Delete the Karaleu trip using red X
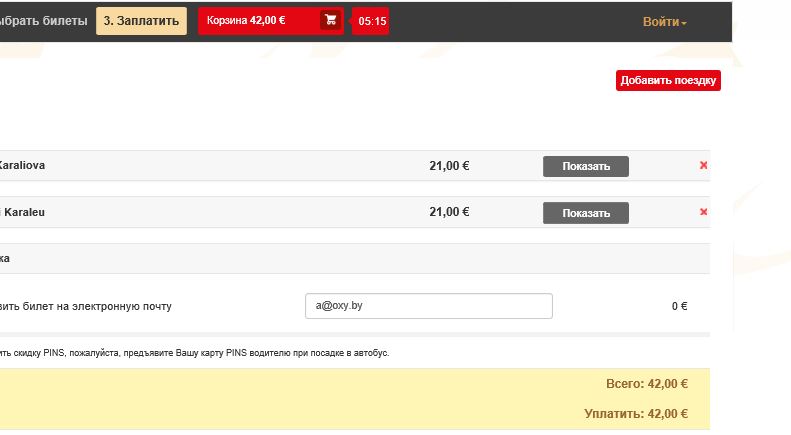 coord(704,212)
